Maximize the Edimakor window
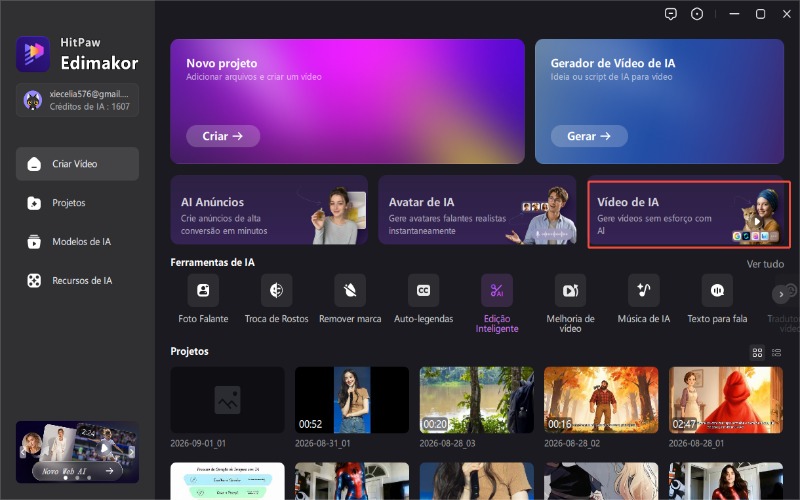800x500 pixels. point(760,14)
